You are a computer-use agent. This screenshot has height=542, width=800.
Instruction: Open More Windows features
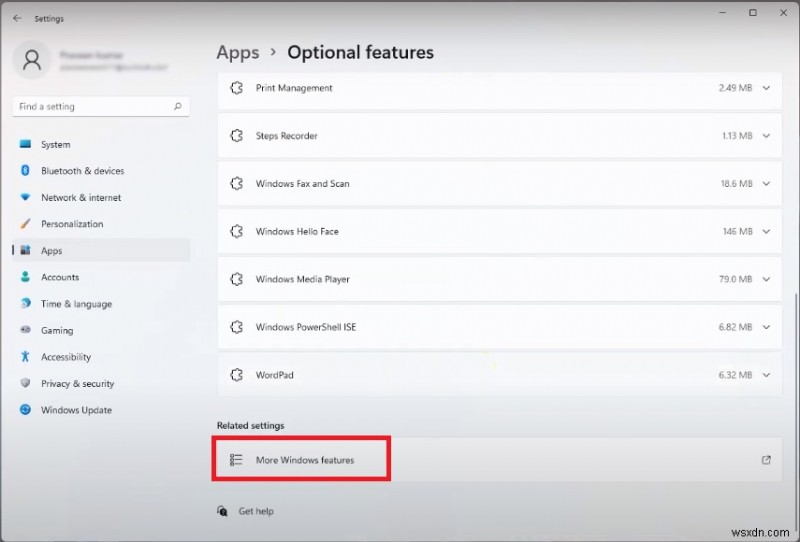coord(304,460)
